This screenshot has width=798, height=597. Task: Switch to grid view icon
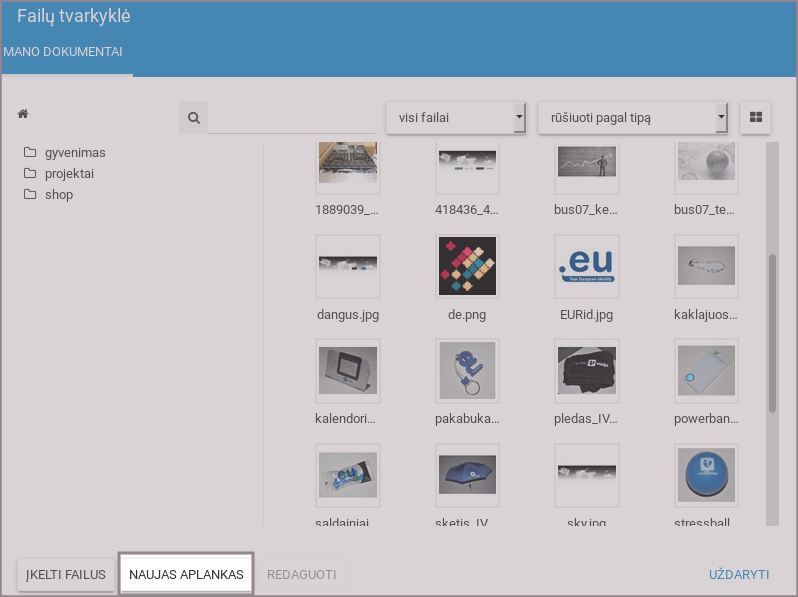pos(755,118)
